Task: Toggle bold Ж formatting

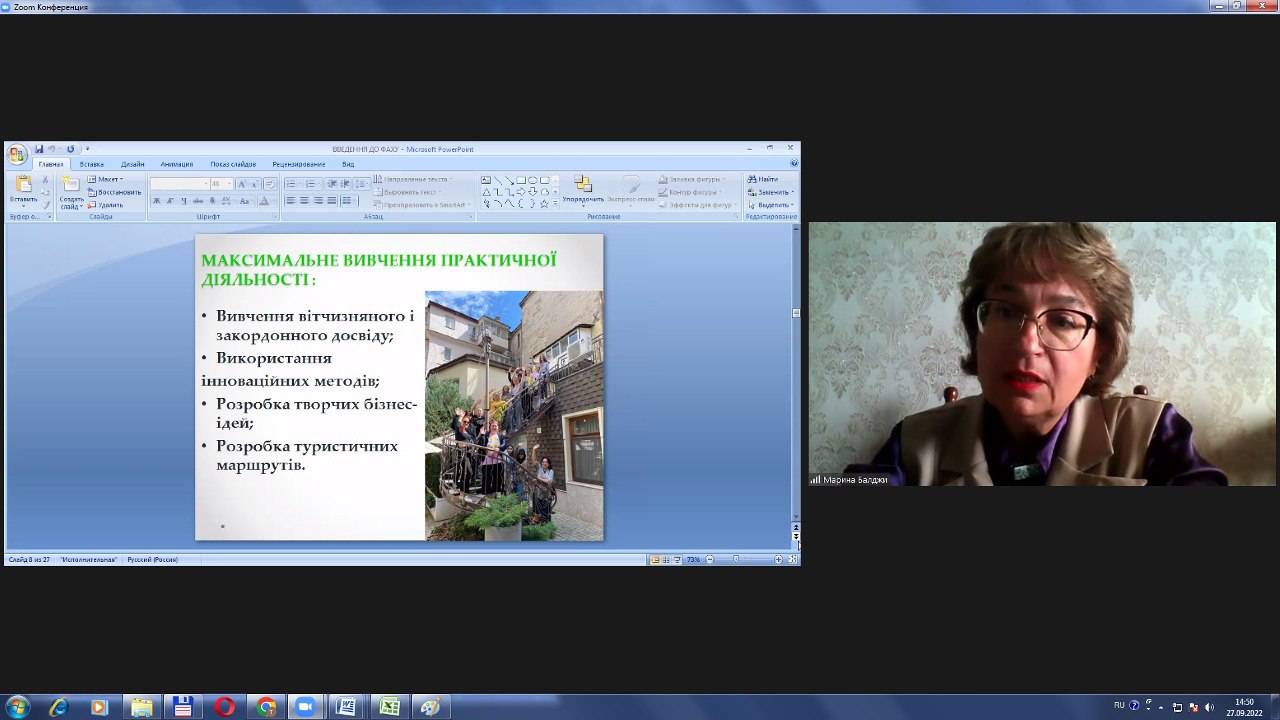Action: point(156,201)
